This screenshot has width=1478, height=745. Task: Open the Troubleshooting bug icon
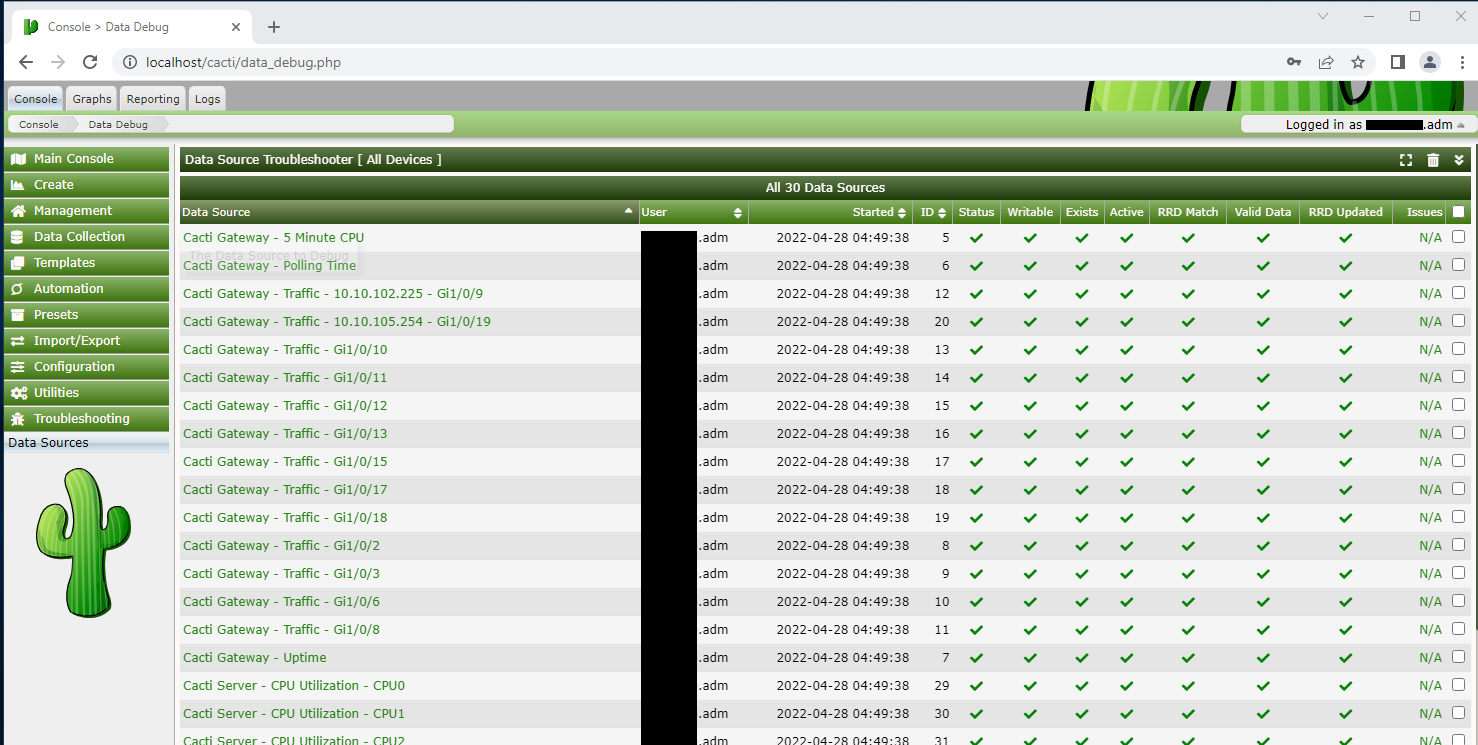coord(18,419)
